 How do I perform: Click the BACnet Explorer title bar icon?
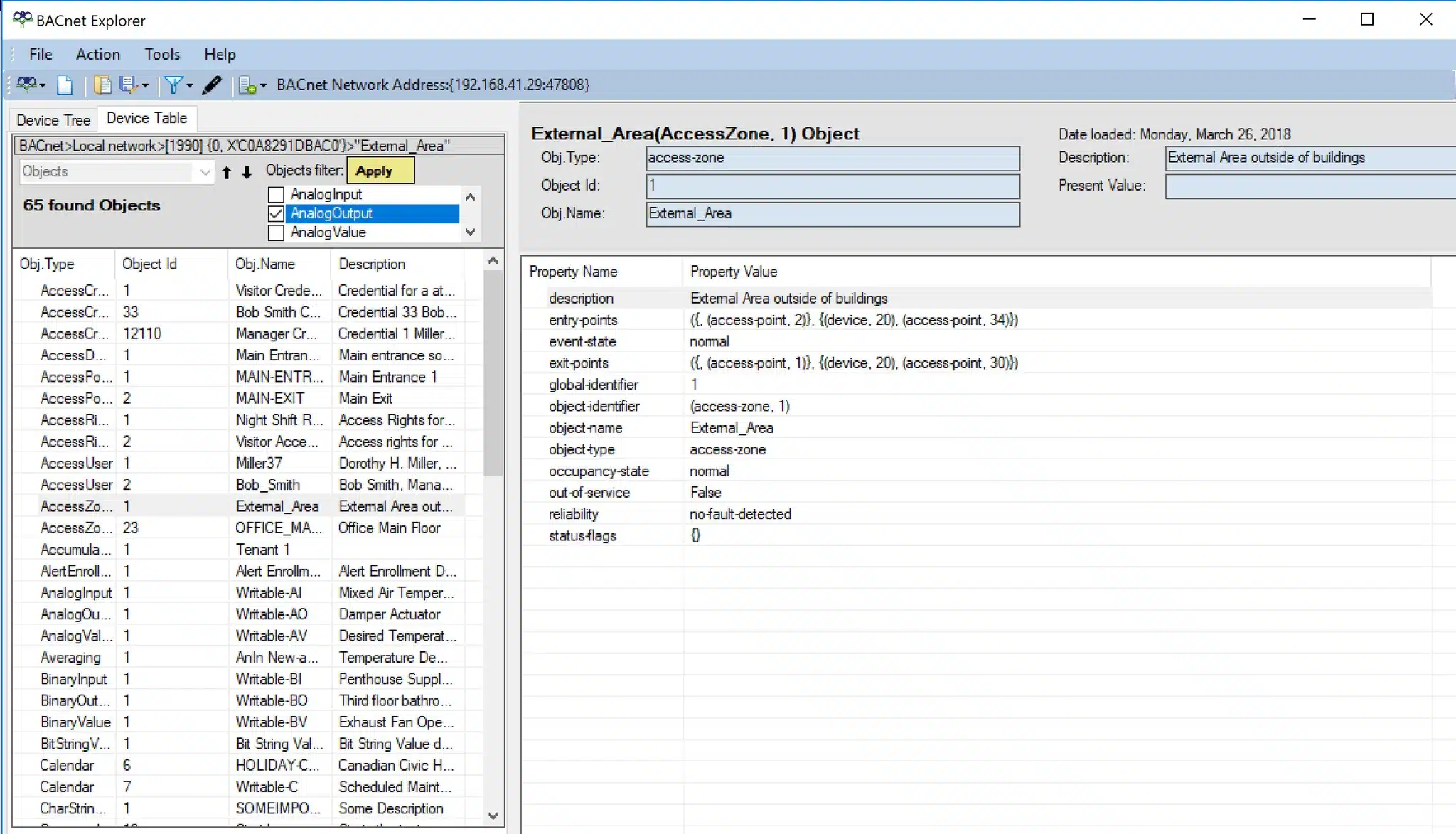click(x=22, y=19)
